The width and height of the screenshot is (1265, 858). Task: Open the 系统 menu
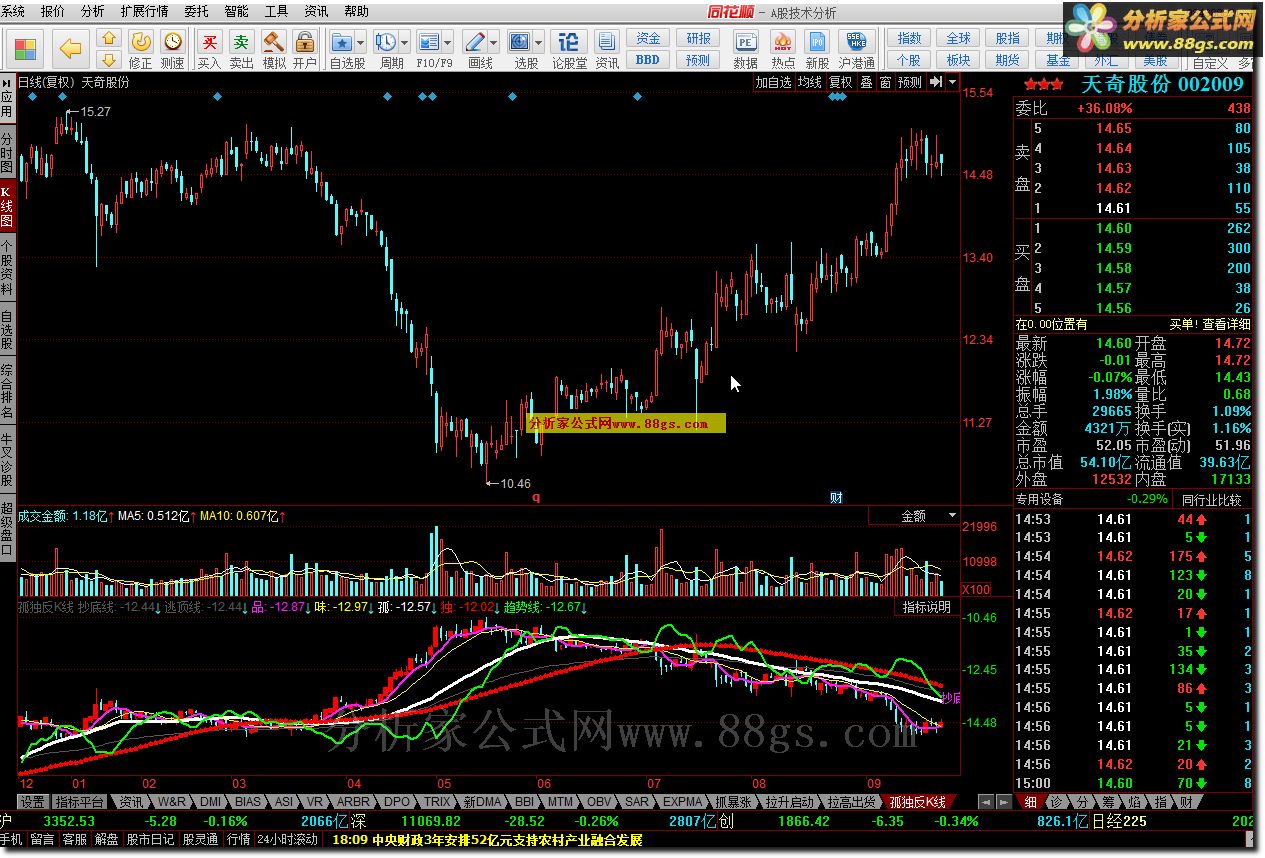click(13, 11)
